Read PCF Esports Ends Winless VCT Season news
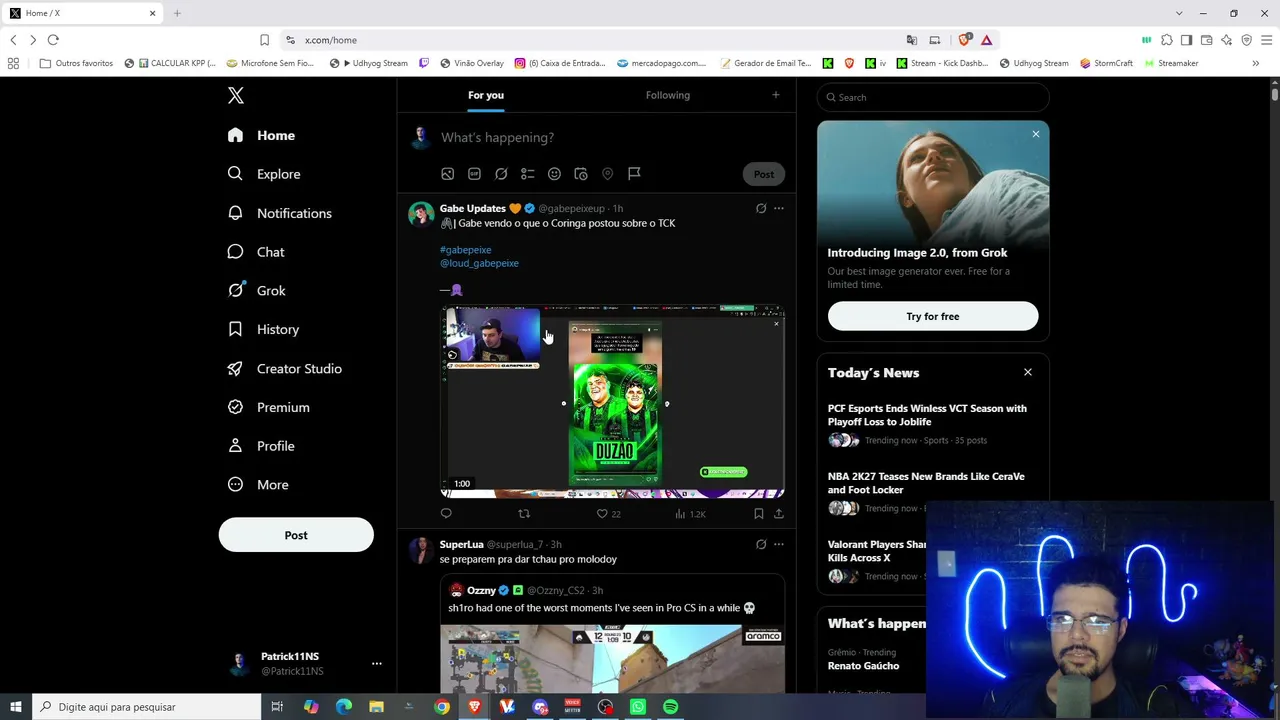Viewport: 1280px width, 720px height. [x=927, y=415]
